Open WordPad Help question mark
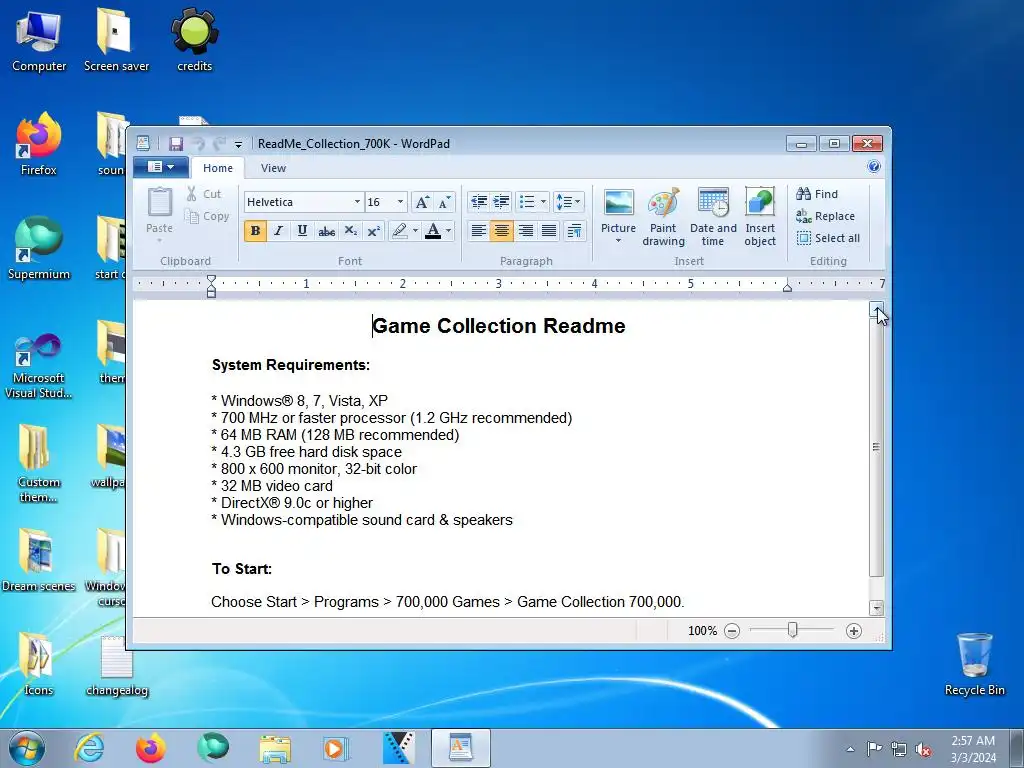This screenshot has width=1024, height=768. point(874,167)
